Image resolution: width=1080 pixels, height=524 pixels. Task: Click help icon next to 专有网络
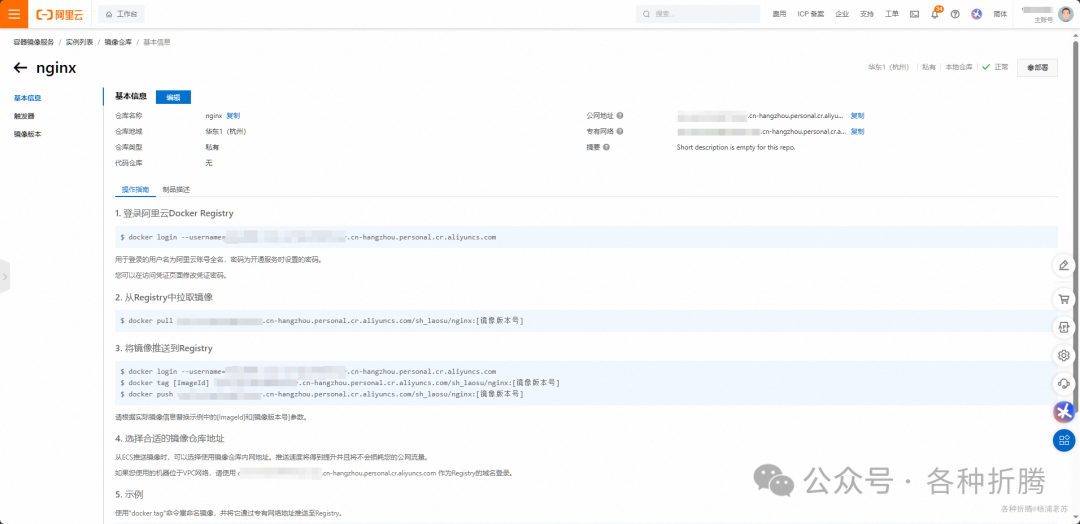pos(620,131)
